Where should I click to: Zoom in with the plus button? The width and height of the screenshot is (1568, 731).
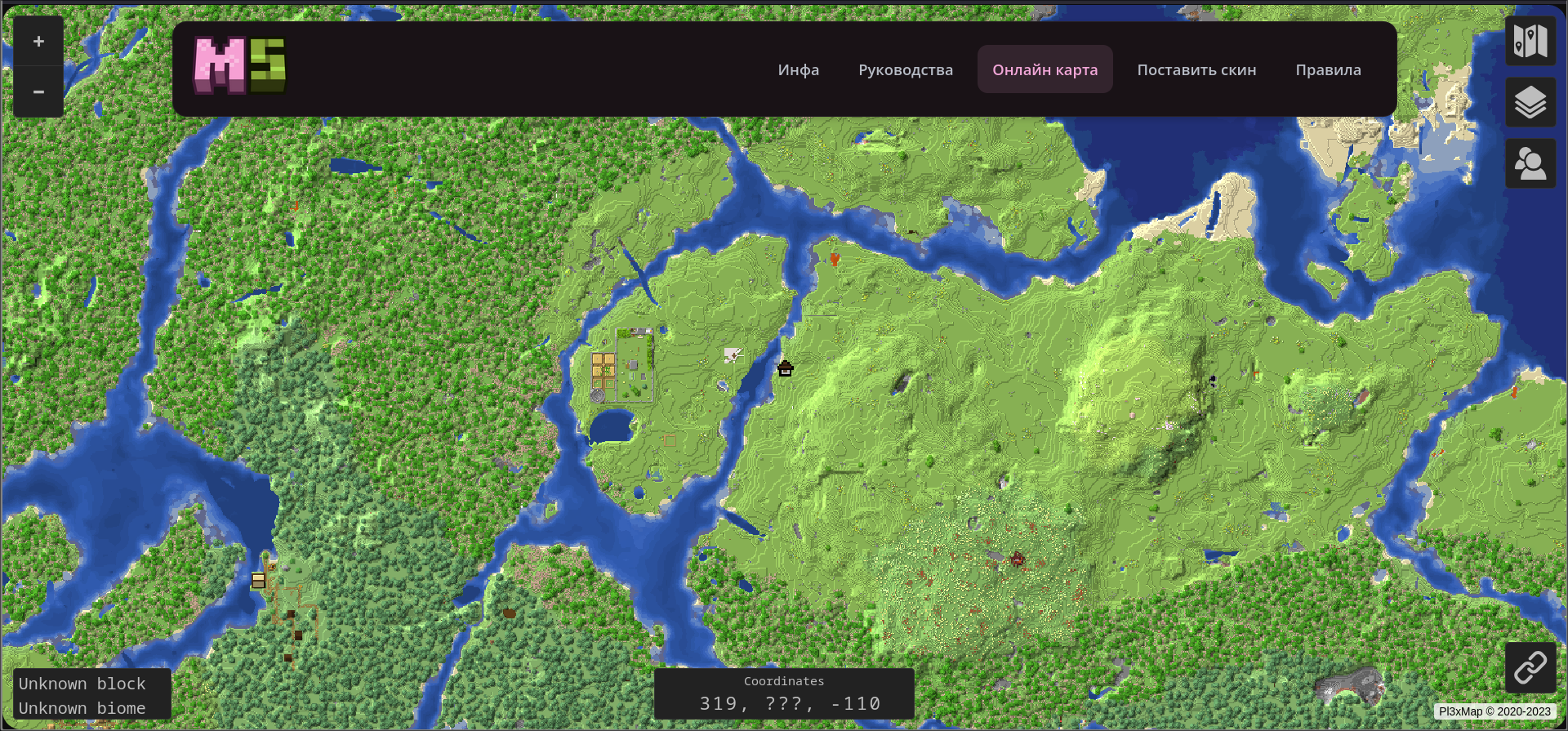(38, 41)
